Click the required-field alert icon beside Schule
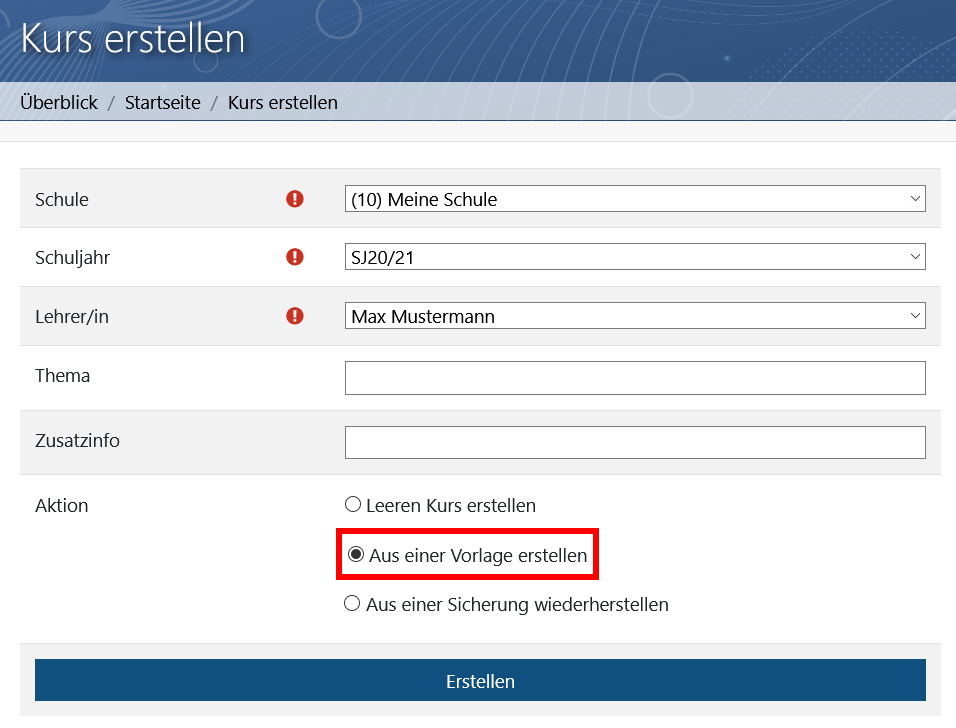956x728 pixels. pyautogui.click(x=294, y=199)
